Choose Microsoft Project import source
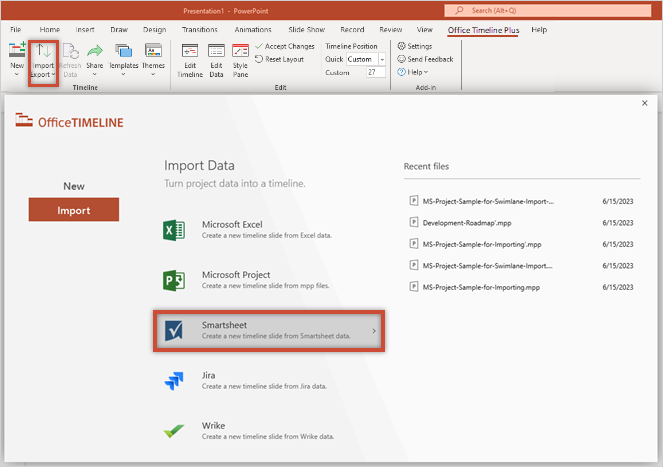The height and width of the screenshot is (467, 663). pyautogui.click(x=269, y=280)
